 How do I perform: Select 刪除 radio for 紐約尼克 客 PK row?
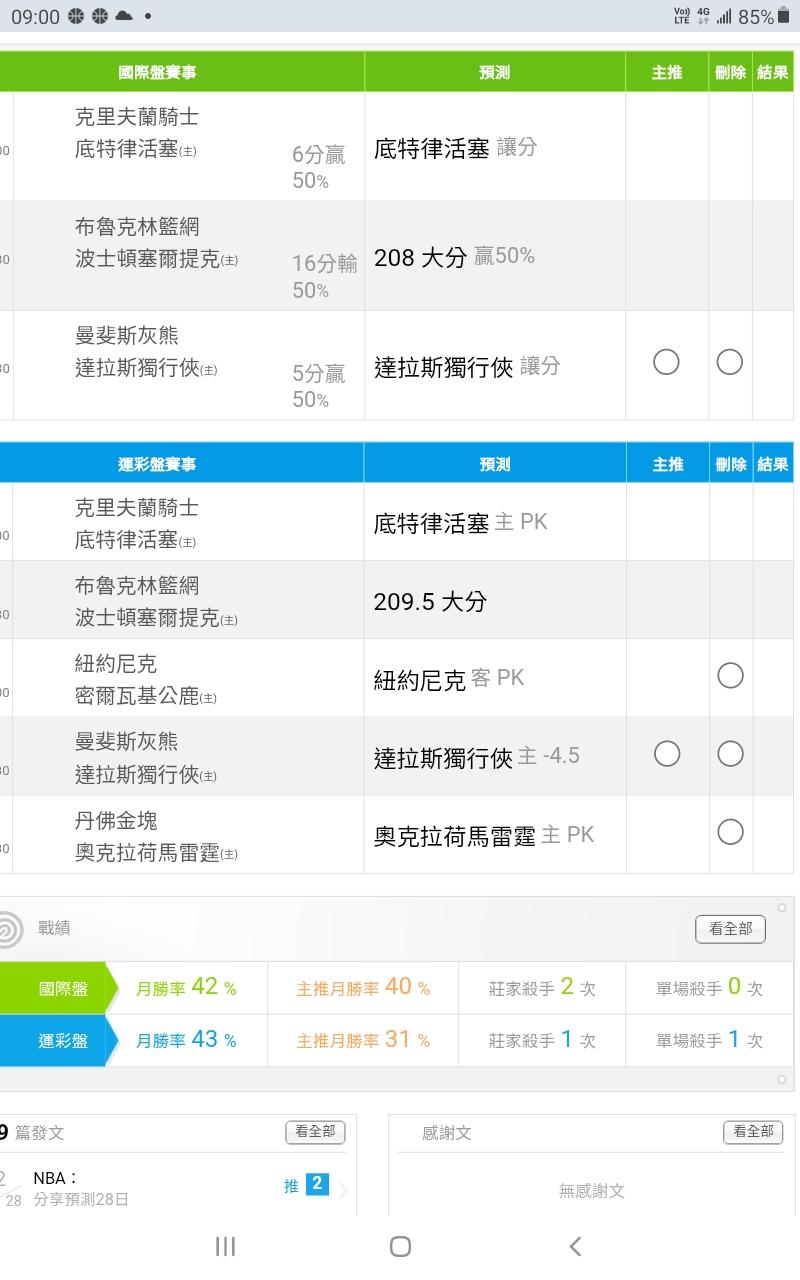[x=730, y=676]
